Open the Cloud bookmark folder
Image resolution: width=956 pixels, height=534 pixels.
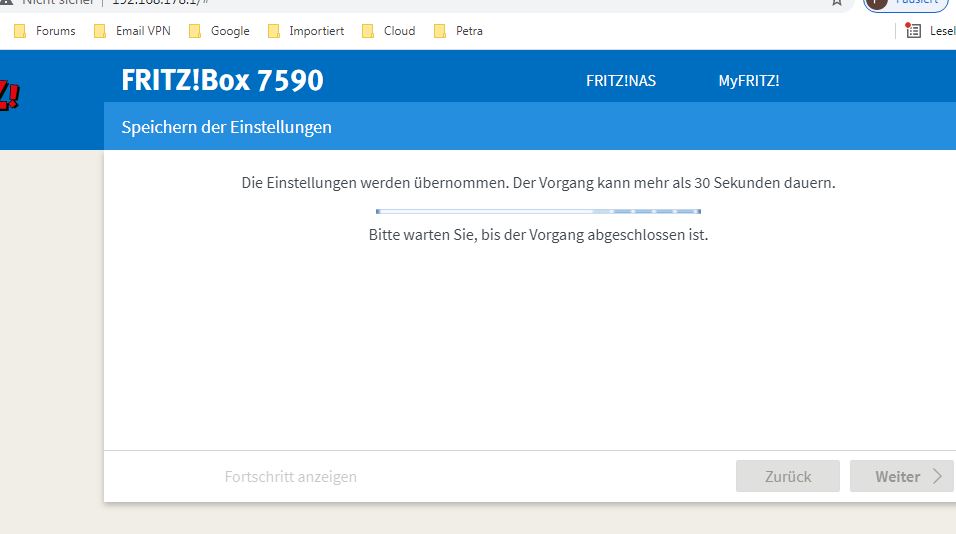(x=389, y=31)
